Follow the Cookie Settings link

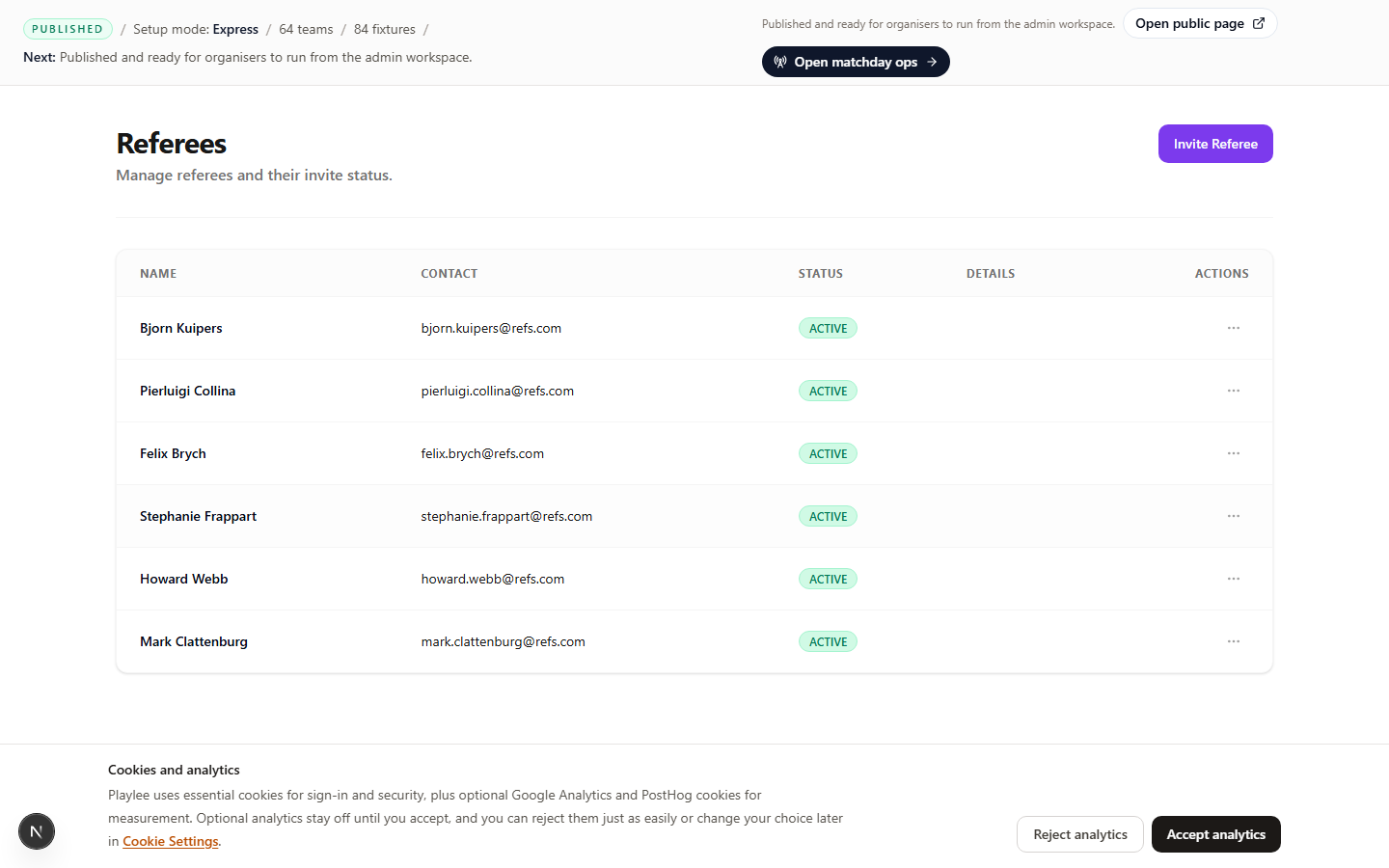tap(171, 841)
